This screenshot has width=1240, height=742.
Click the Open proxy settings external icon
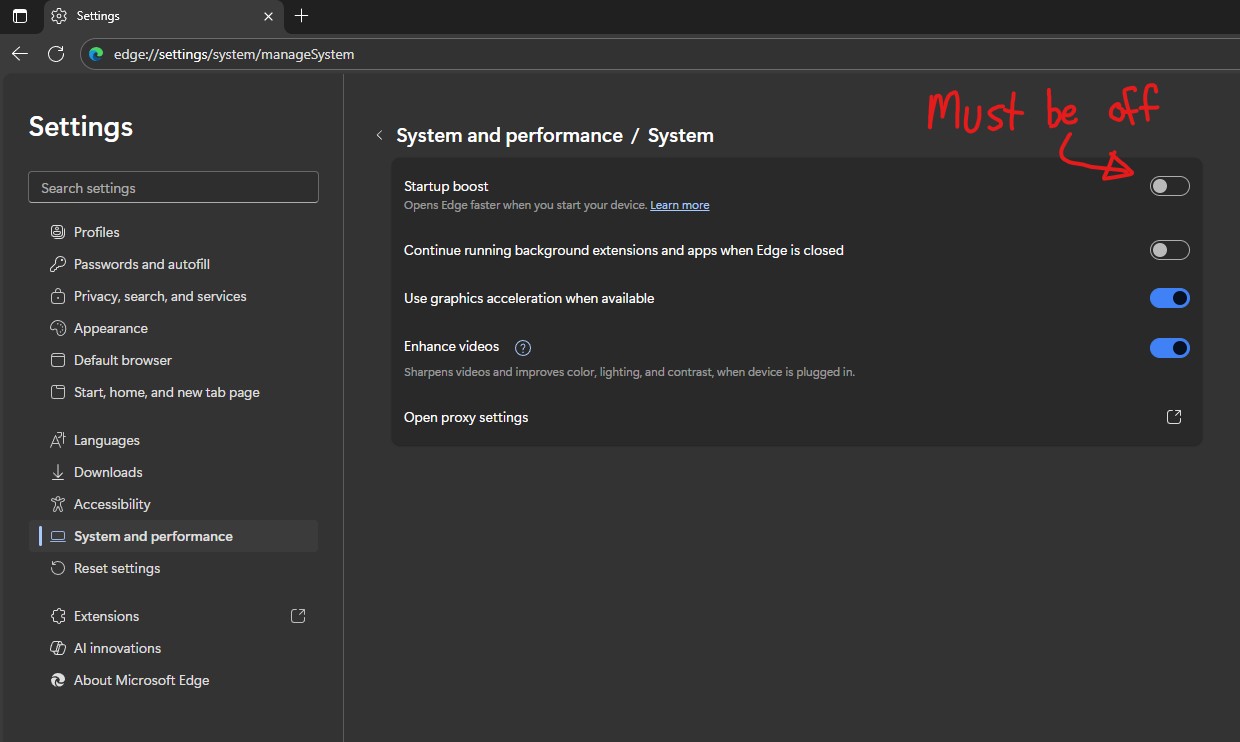point(1174,417)
